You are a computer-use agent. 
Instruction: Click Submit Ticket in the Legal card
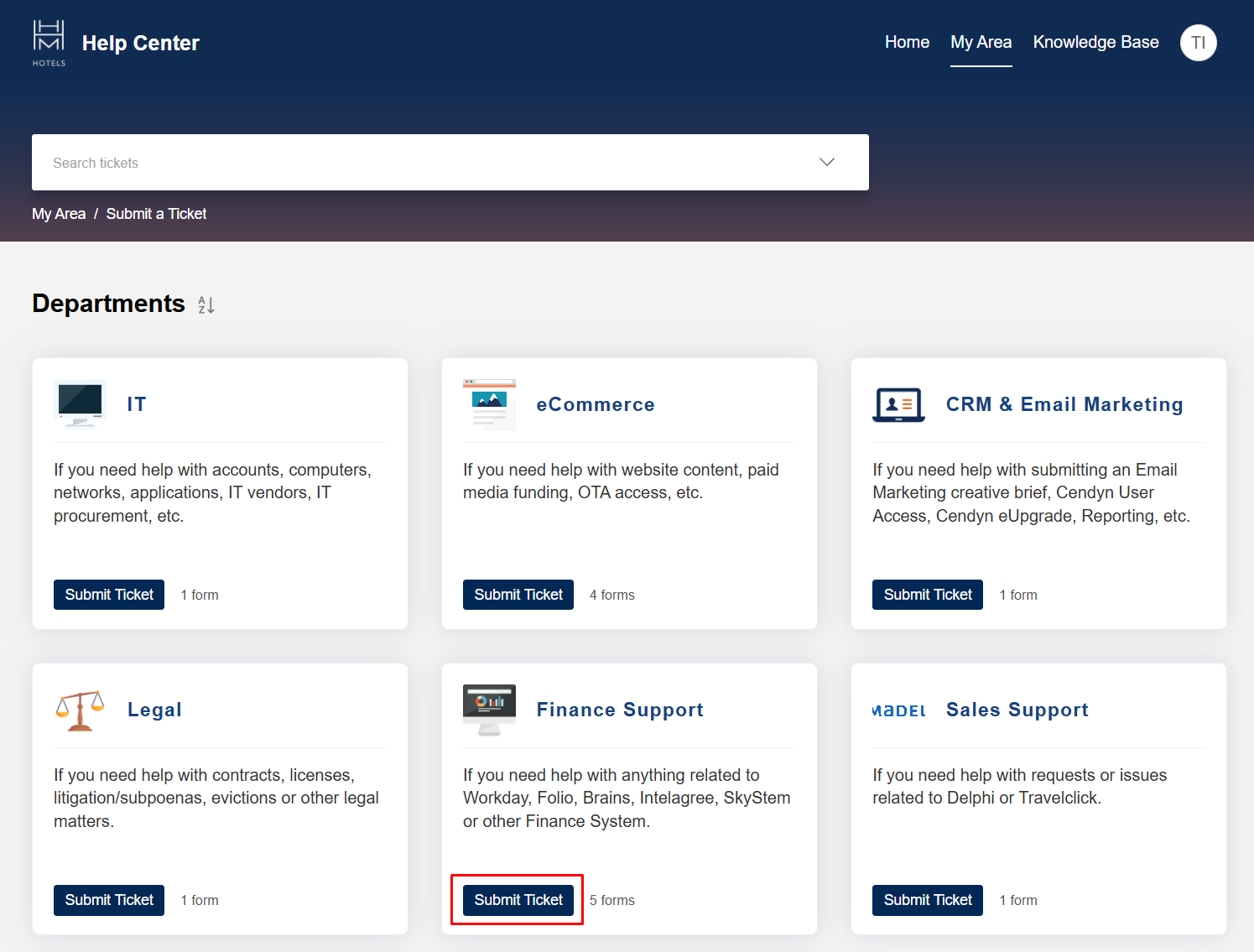click(x=109, y=900)
